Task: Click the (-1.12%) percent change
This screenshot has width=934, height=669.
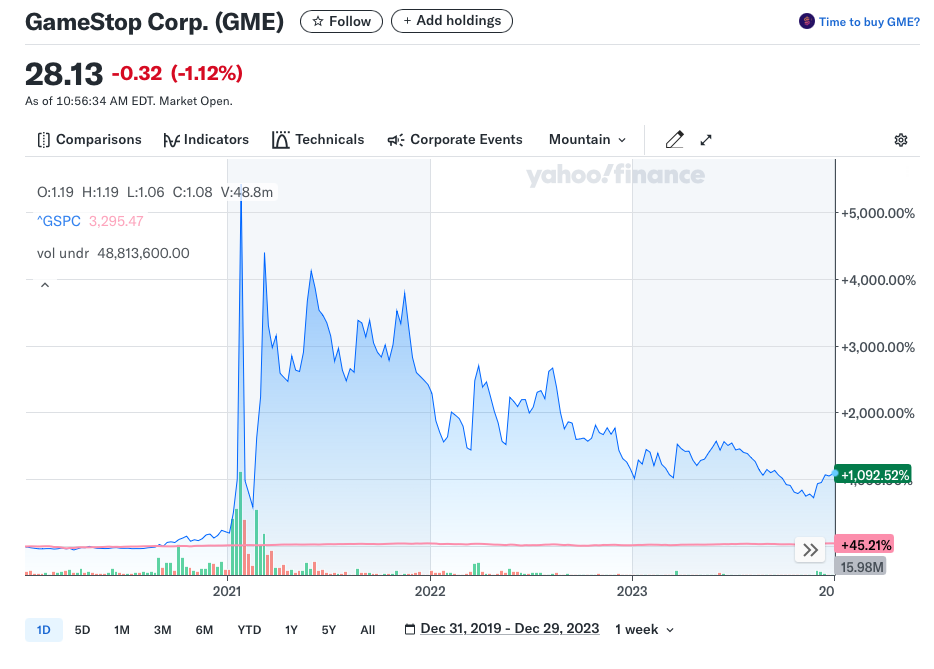Action: (x=207, y=73)
